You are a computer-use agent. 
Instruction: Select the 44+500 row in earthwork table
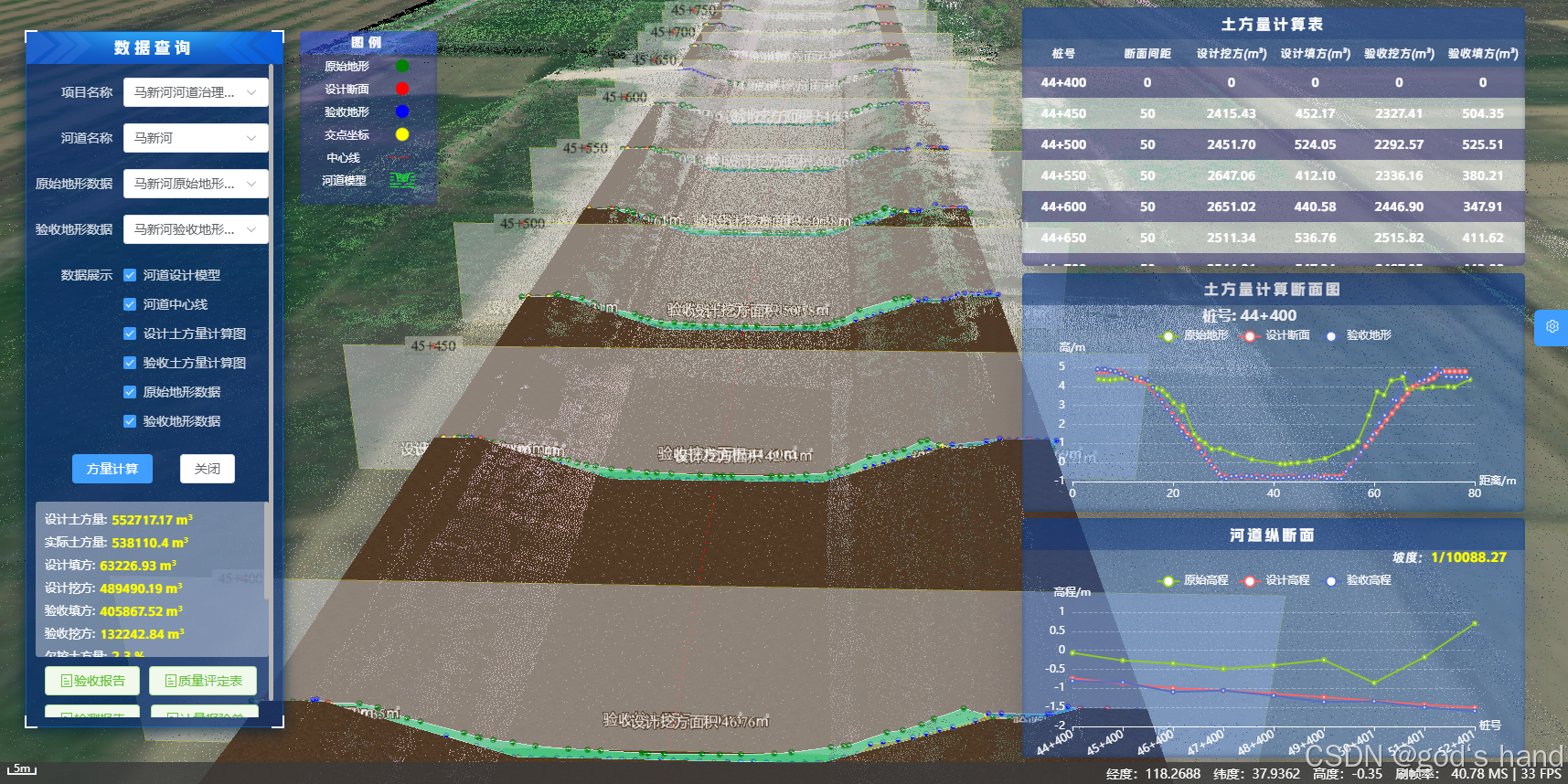(x=1273, y=144)
